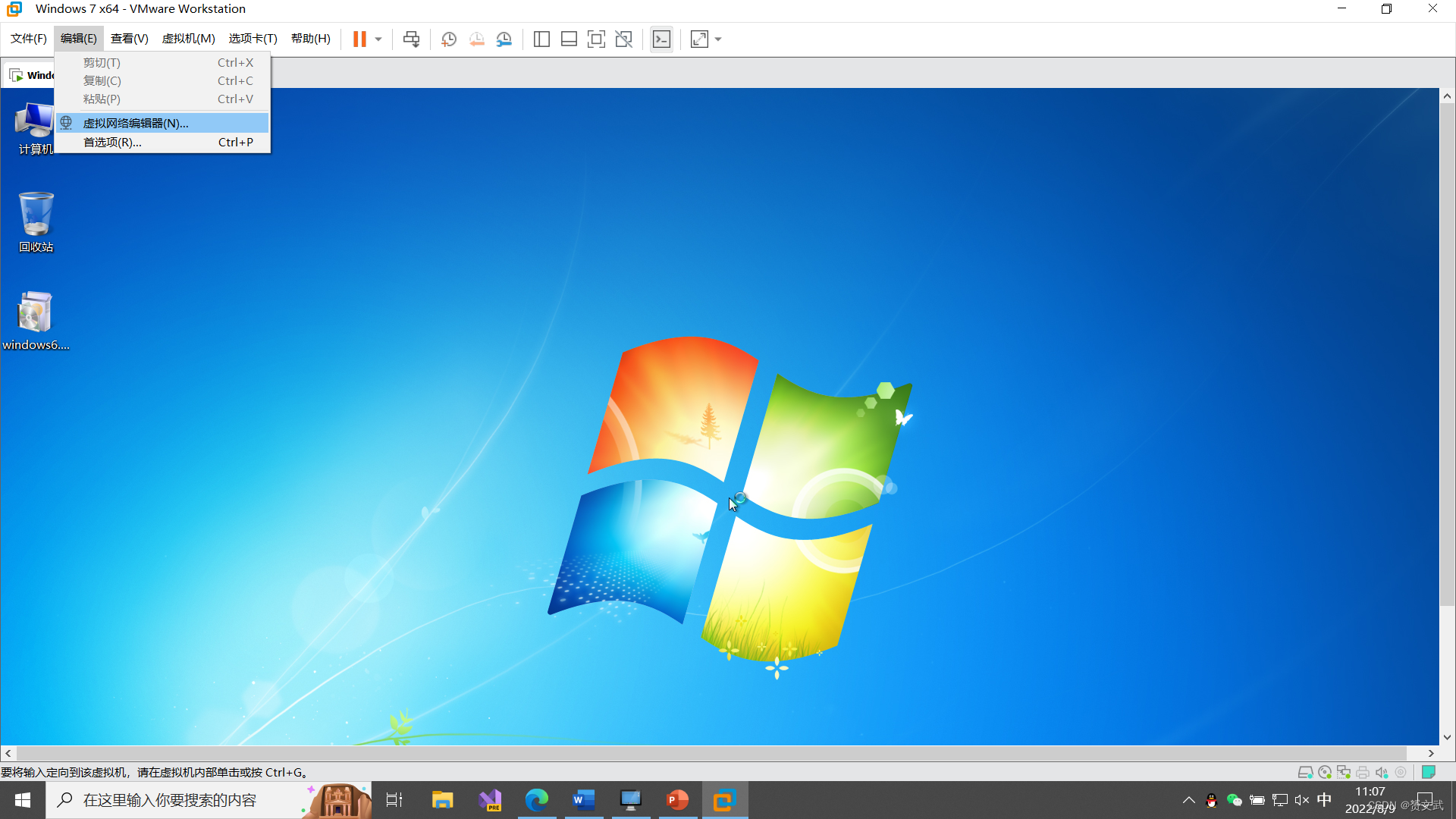Open the clock showing 11:07
The height and width of the screenshot is (819, 1456).
click(x=1370, y=800)
